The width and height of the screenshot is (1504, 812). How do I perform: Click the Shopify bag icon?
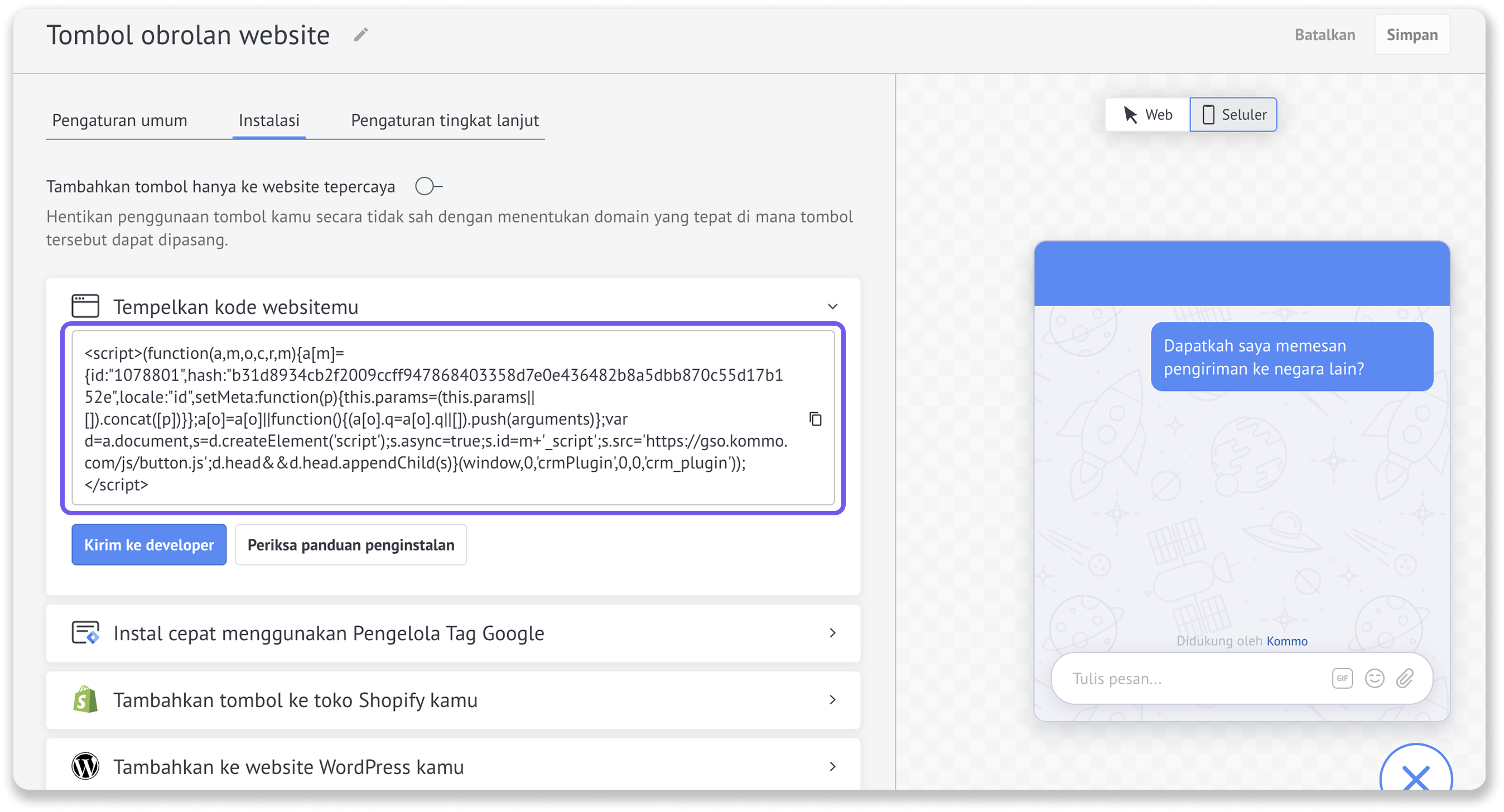pos(85,699)
